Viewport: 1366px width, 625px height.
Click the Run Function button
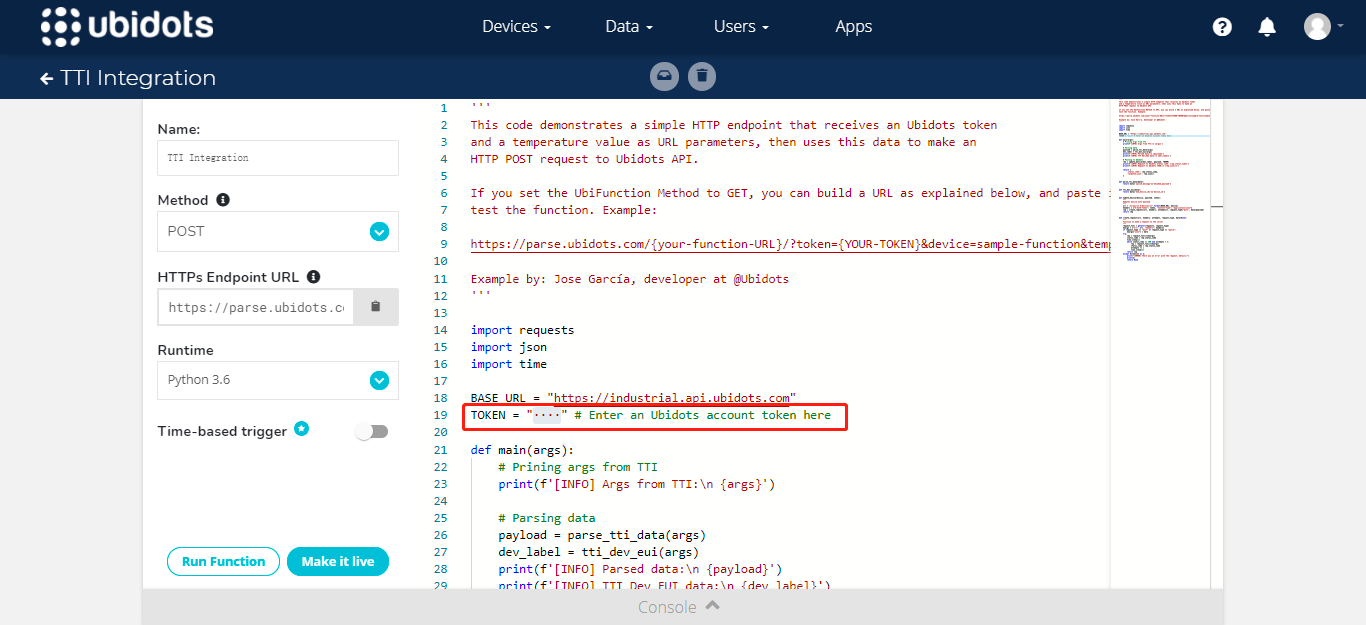click(224, 561)
